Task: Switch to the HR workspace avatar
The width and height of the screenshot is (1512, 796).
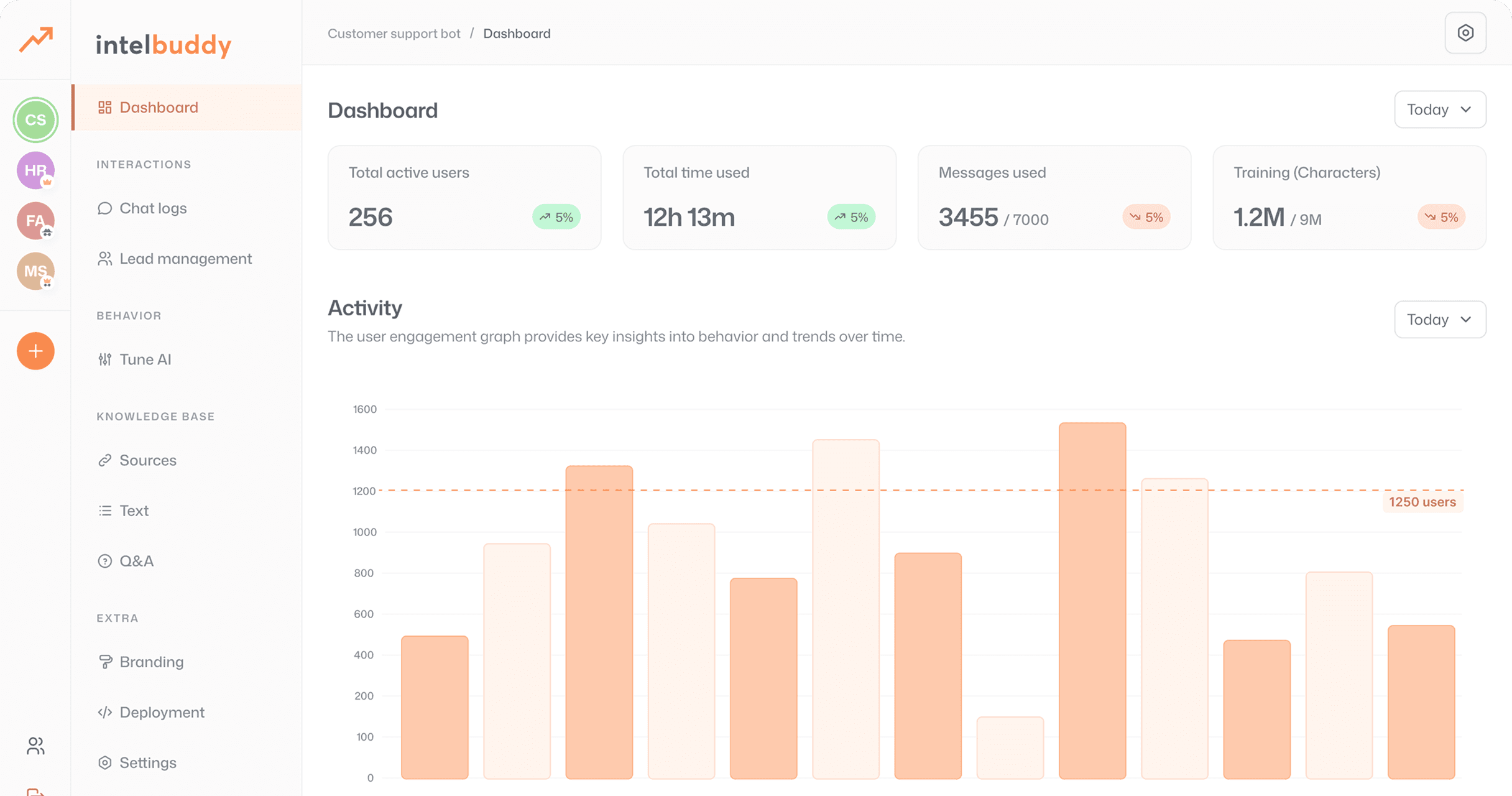Action: click(35, 170)
